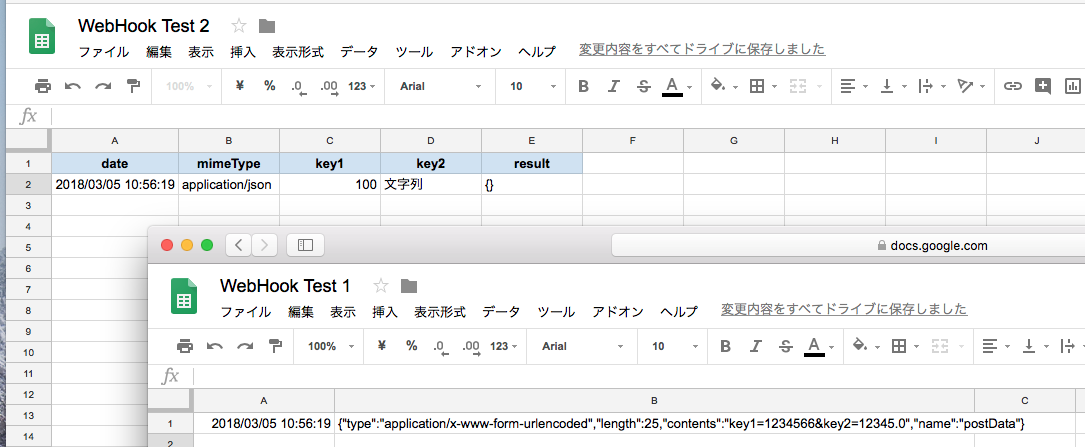
Task: Click insert link icon in WebHook Test 2
Action: 1013,86
